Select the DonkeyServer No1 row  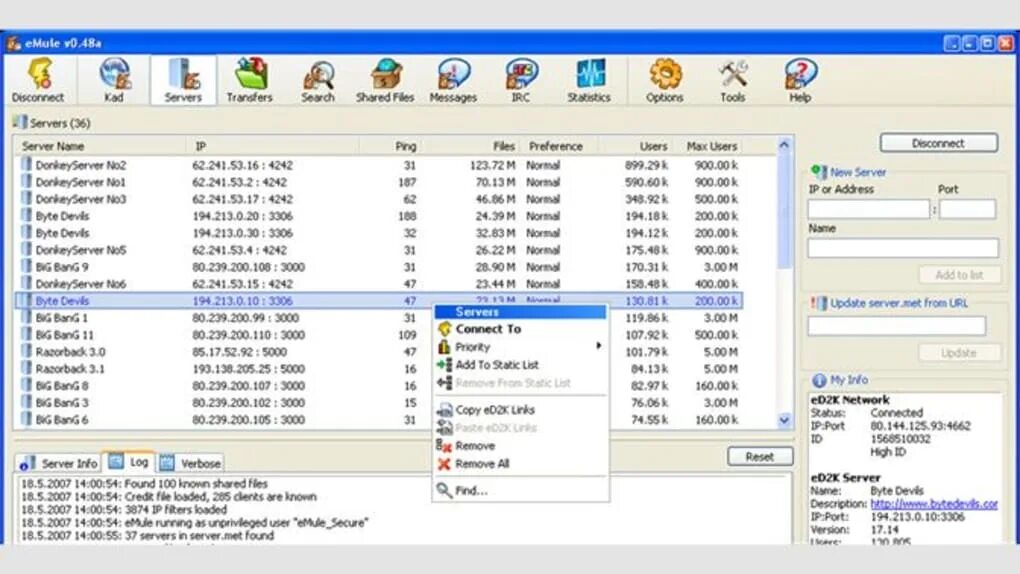click(x=379, y=182)
